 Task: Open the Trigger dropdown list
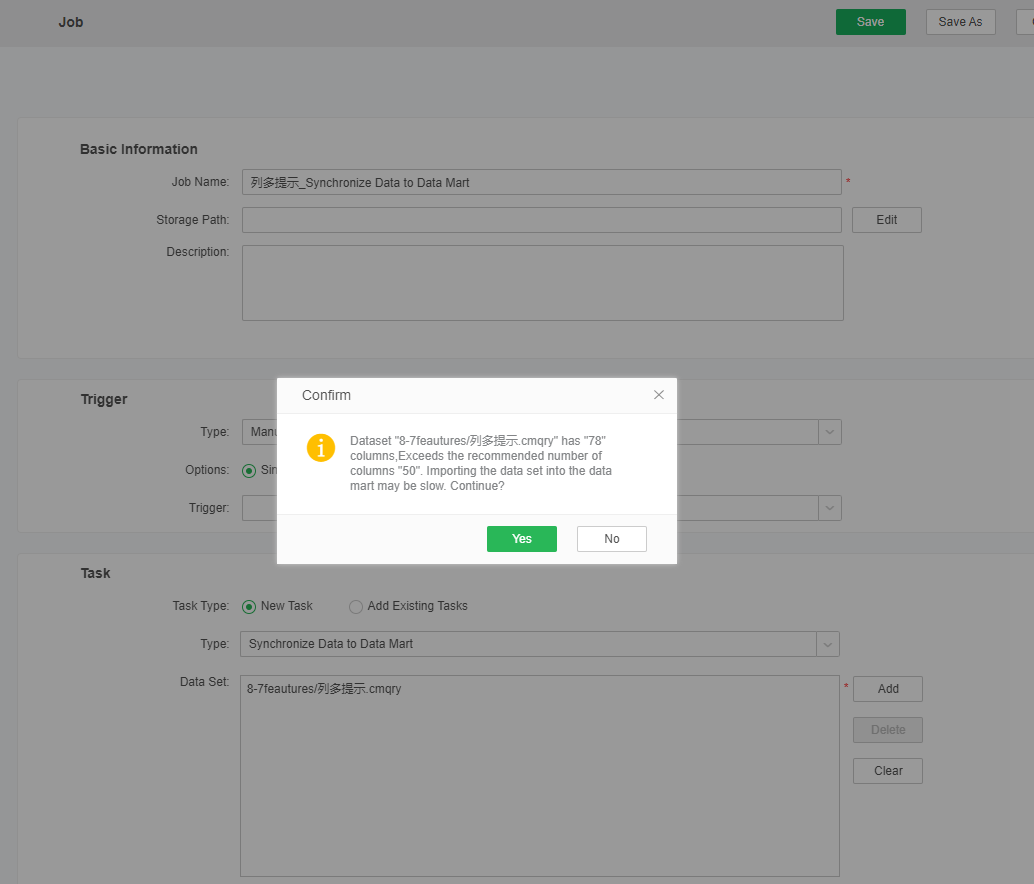[829, 508]
